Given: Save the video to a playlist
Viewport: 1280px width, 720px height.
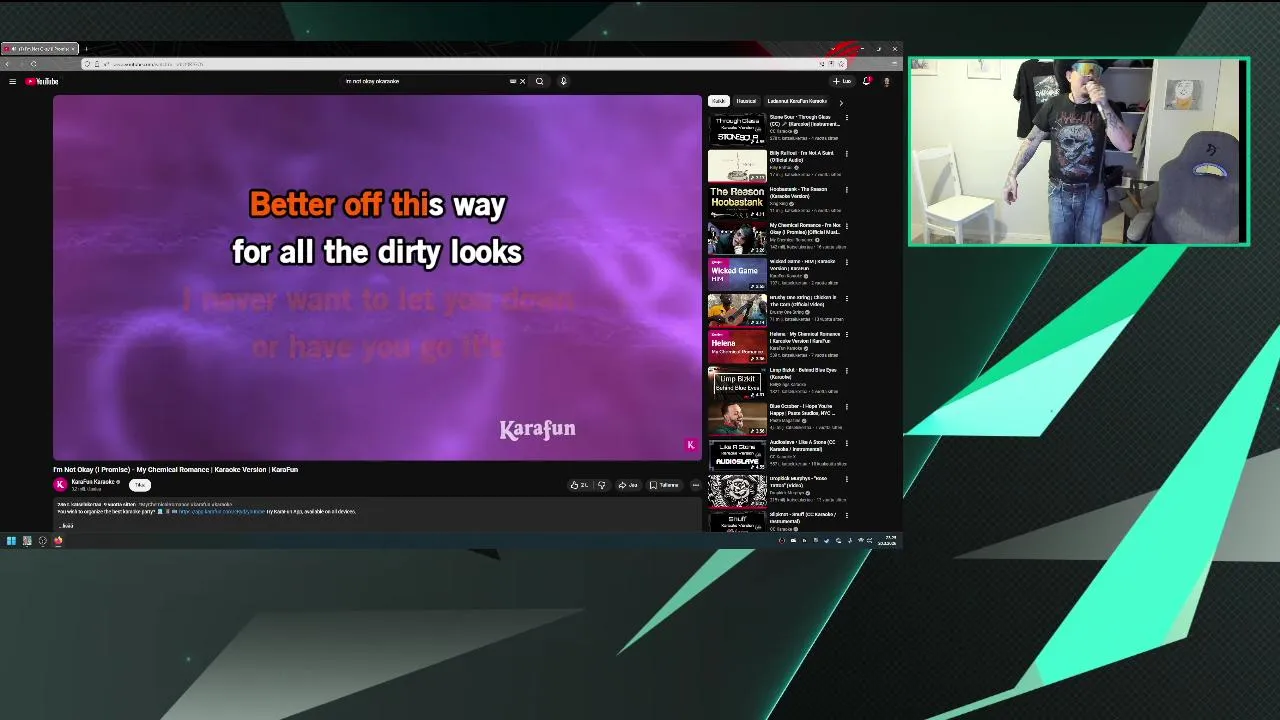Looking at the screenshot, I should 664,485.
